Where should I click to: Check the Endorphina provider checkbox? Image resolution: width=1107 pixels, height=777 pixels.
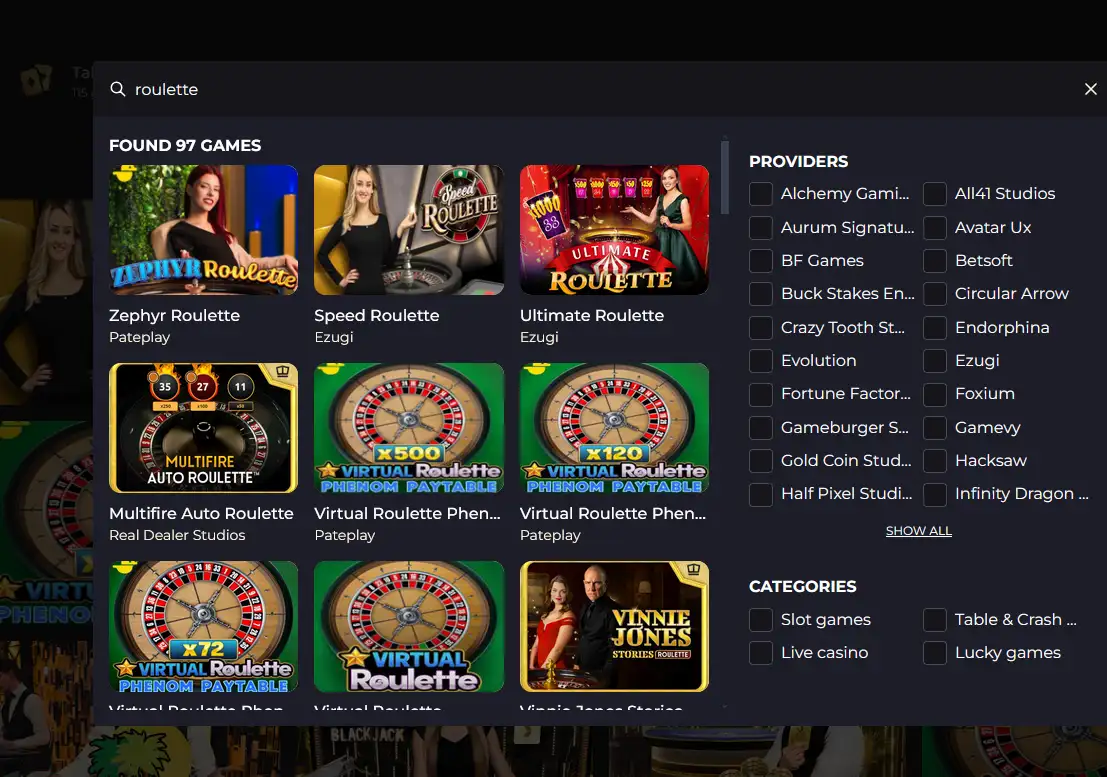(x=935, y=327)
